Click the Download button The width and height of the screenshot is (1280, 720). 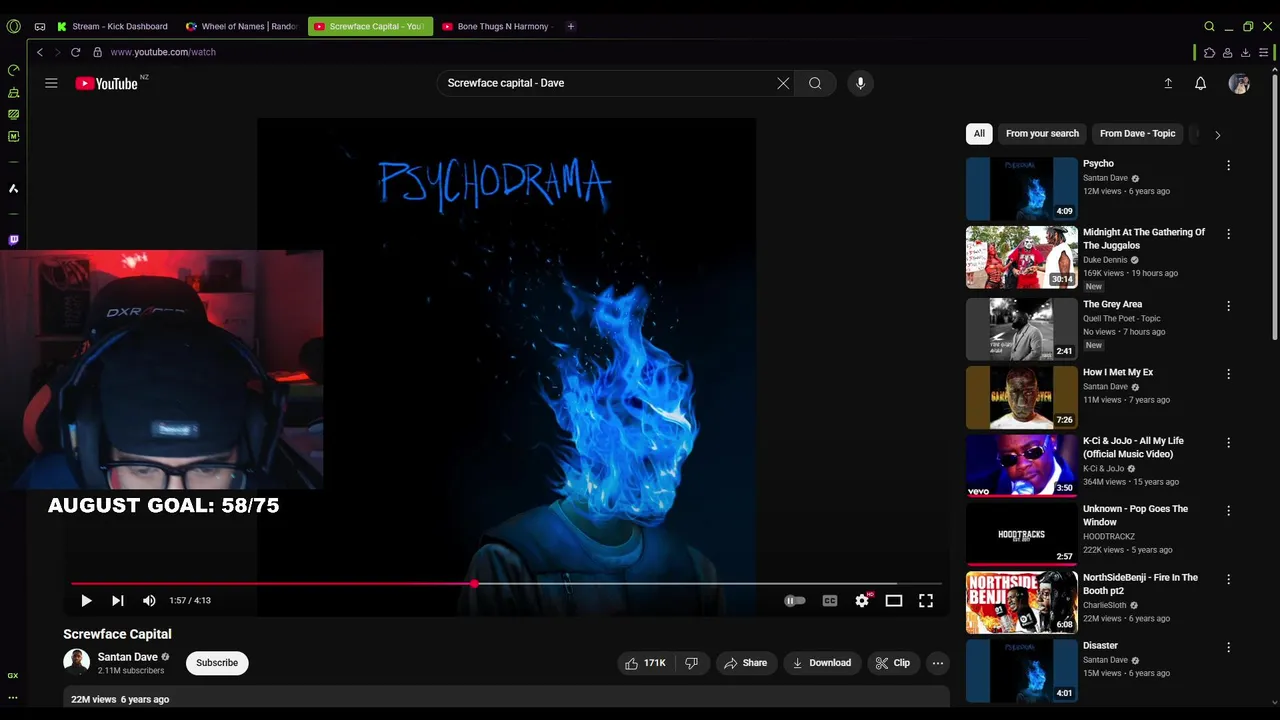click(821, 663)
